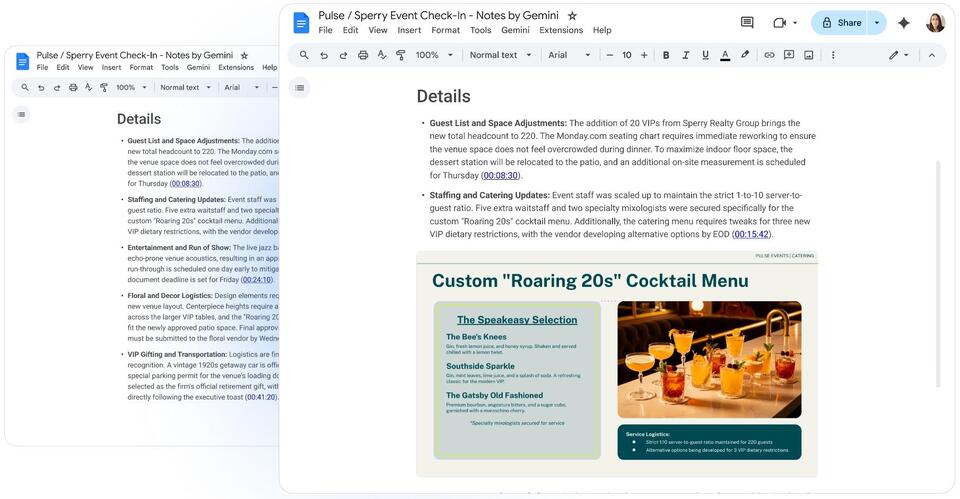Select paint format tool in front toolbar
The height and width of the screenshot is (499, 960).
(401, 55)
